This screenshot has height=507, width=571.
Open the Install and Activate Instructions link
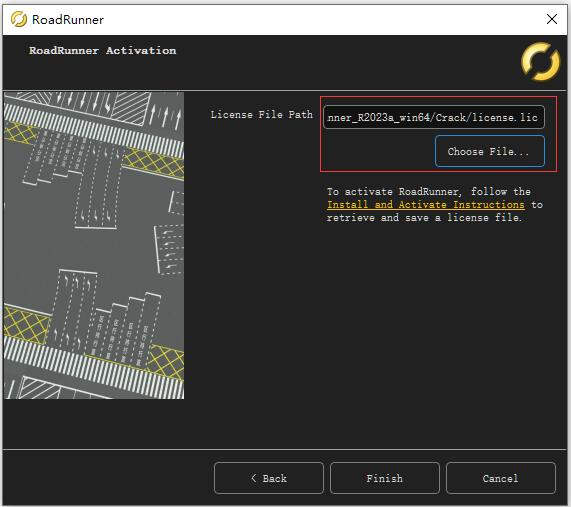pos(425,204)
